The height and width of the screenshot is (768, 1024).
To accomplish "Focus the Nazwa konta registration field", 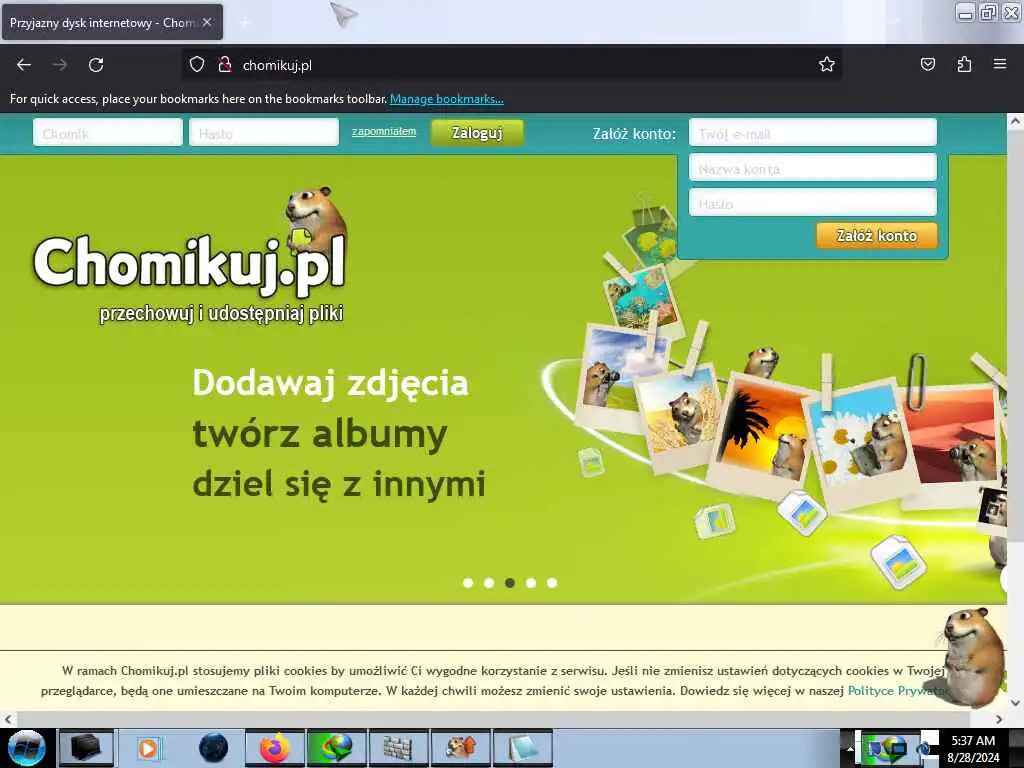I will tap(813, 168).
